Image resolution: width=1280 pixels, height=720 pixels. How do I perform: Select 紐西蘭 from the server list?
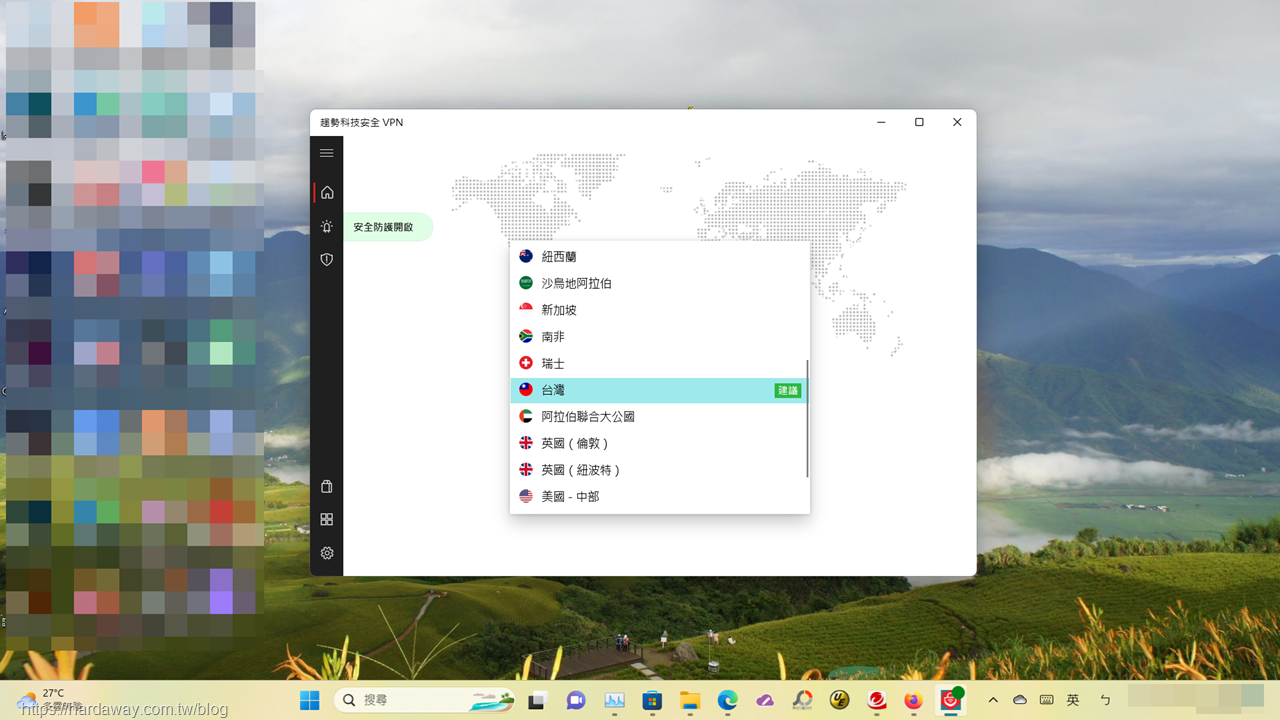[x=659, y=257]
